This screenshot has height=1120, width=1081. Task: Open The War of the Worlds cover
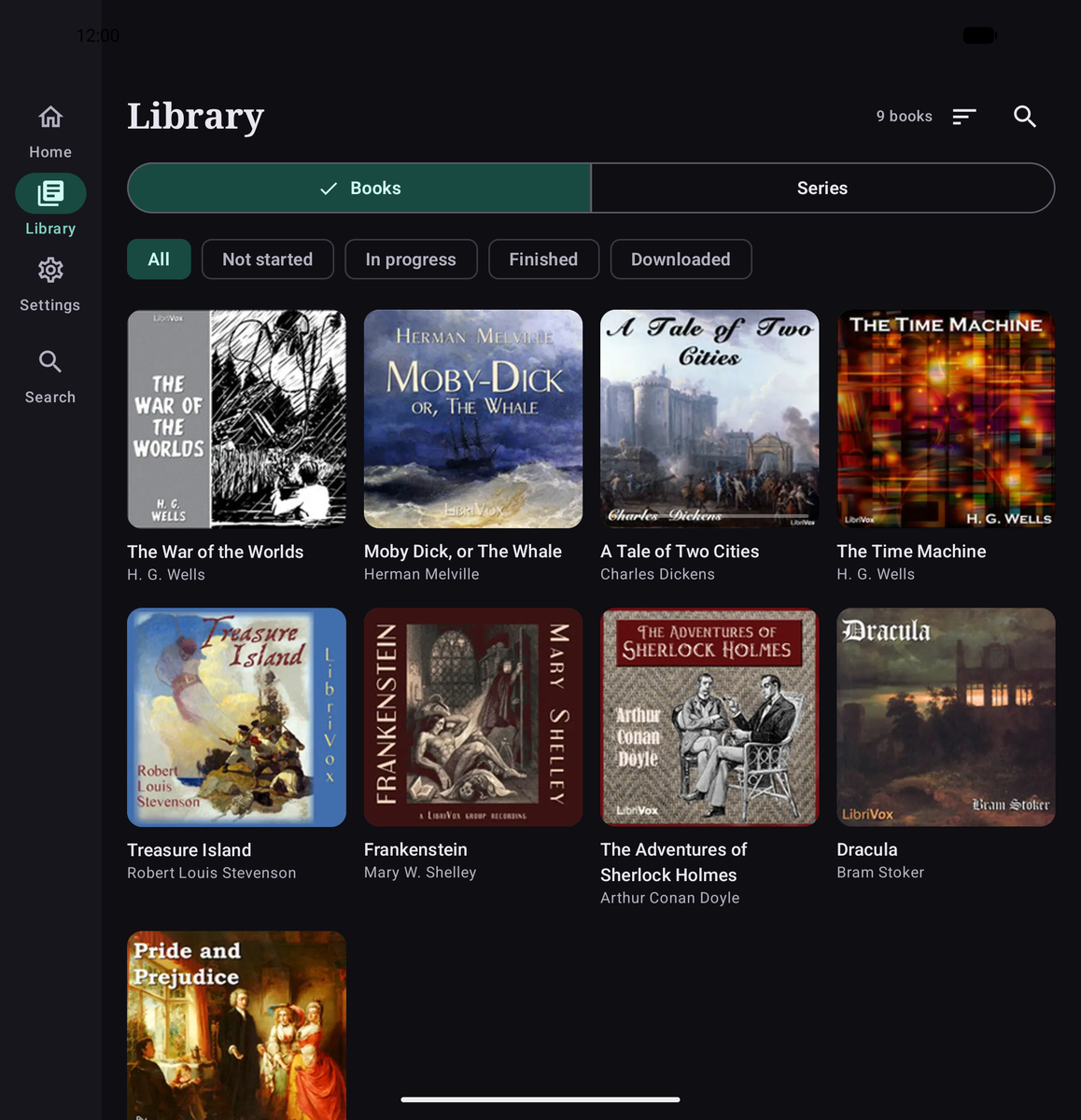pos(236,419)
